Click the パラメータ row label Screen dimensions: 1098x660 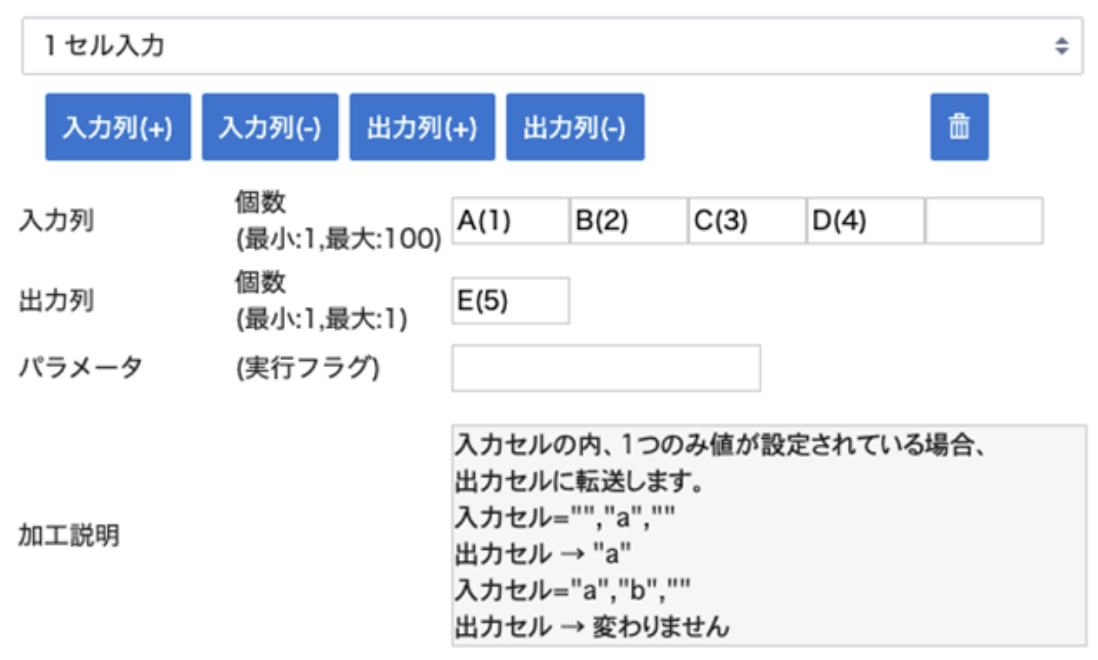coord(80,368)
